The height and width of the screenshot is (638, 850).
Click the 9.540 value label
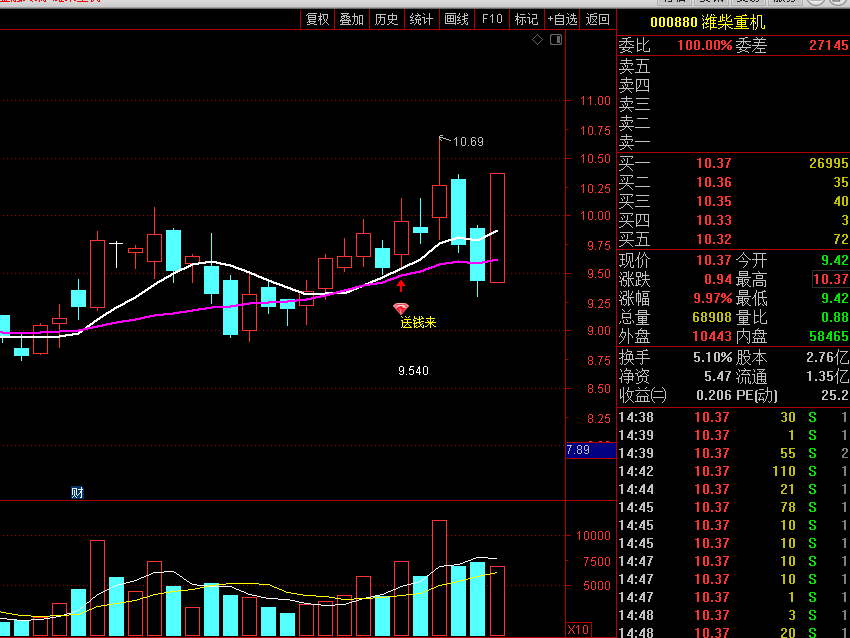(413, 371)
